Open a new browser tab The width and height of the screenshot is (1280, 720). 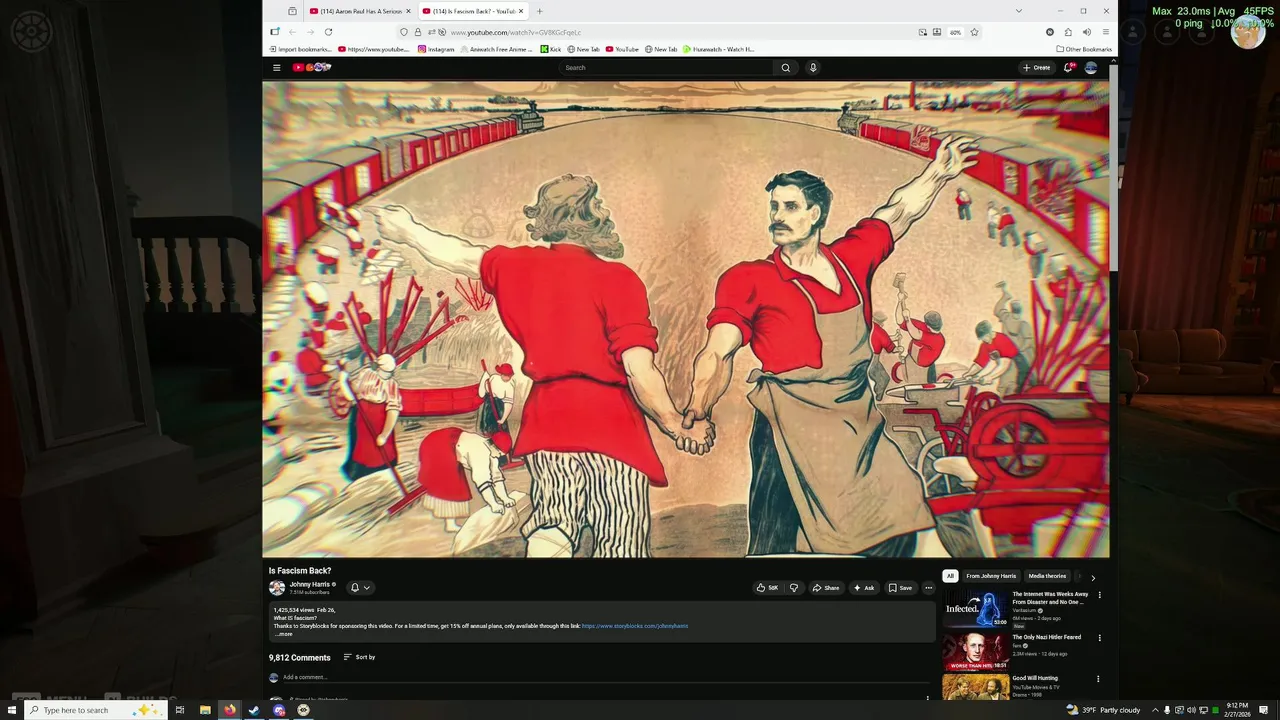(539, 11)
